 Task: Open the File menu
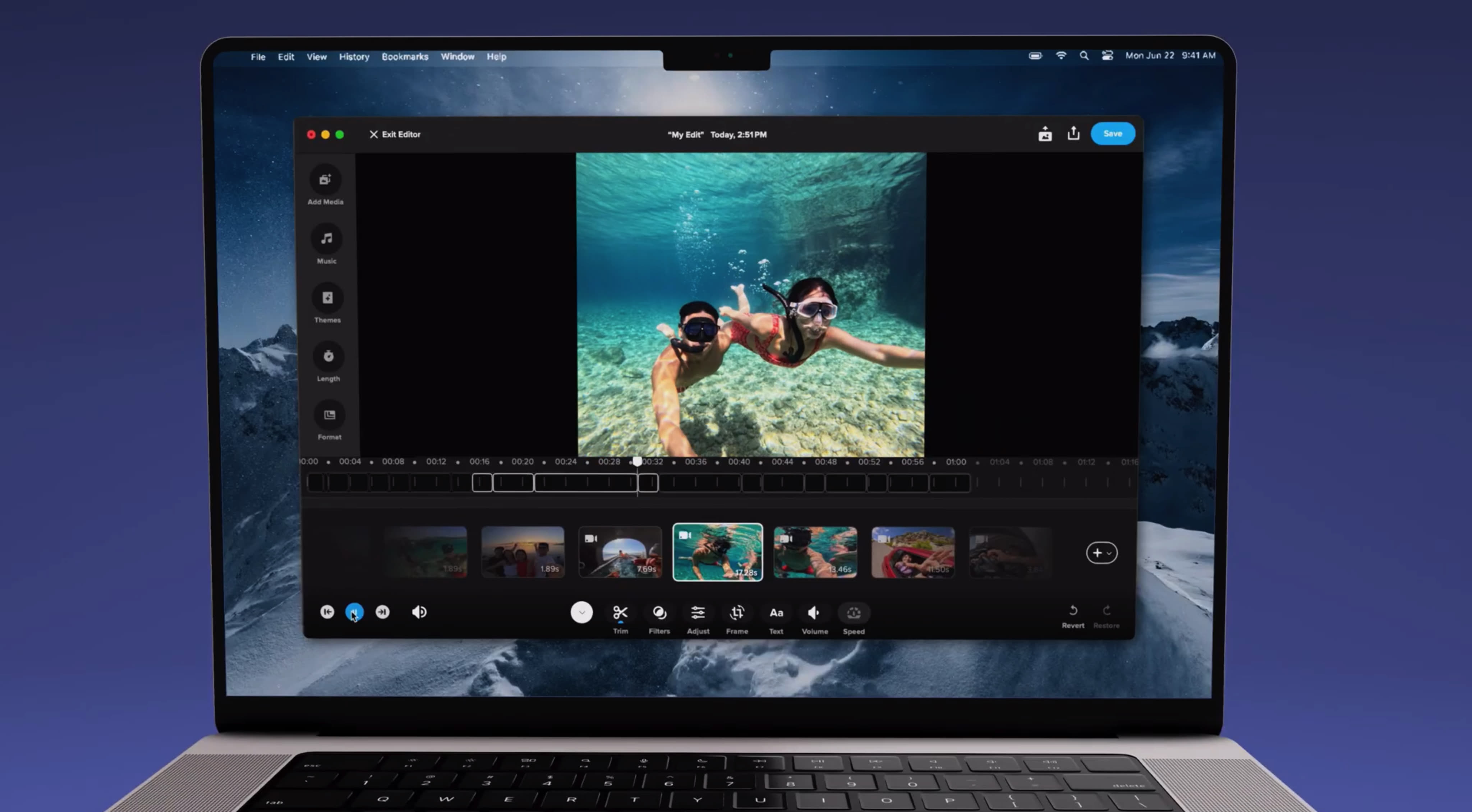click(x=258, y=56)
